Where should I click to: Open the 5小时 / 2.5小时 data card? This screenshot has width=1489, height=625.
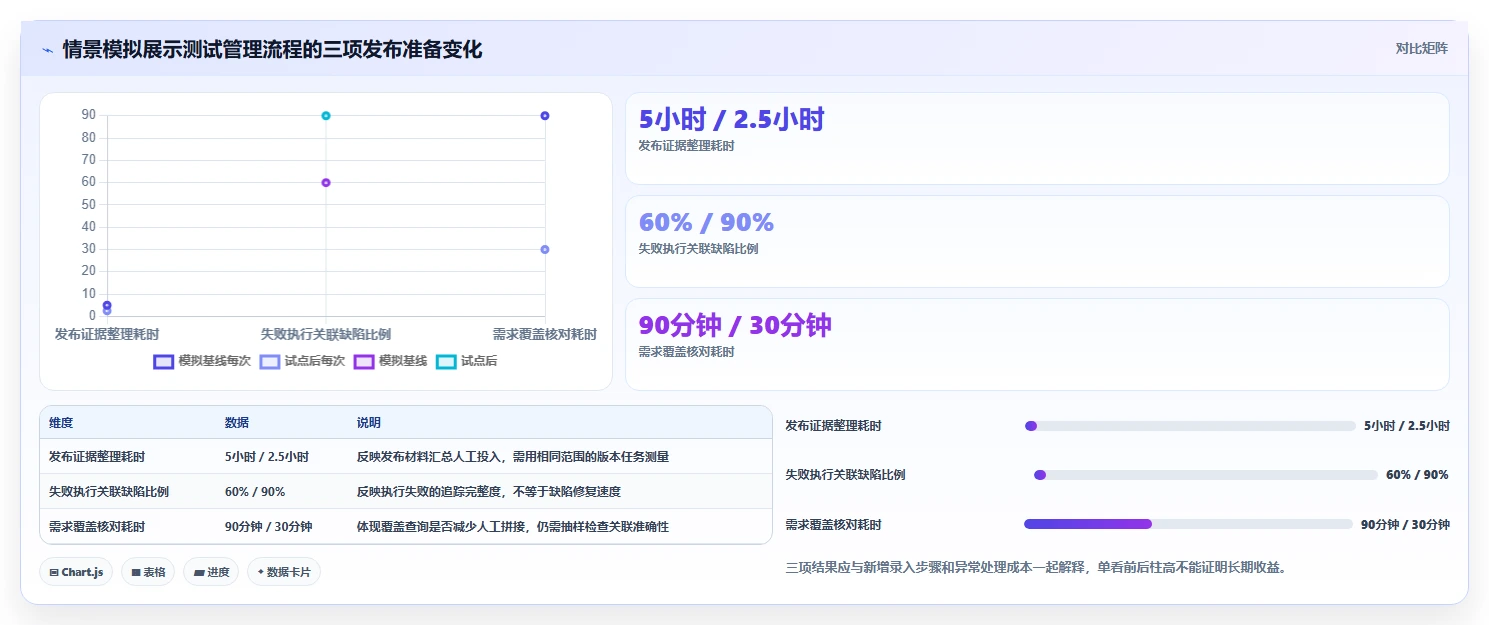tap(1037, 138)
